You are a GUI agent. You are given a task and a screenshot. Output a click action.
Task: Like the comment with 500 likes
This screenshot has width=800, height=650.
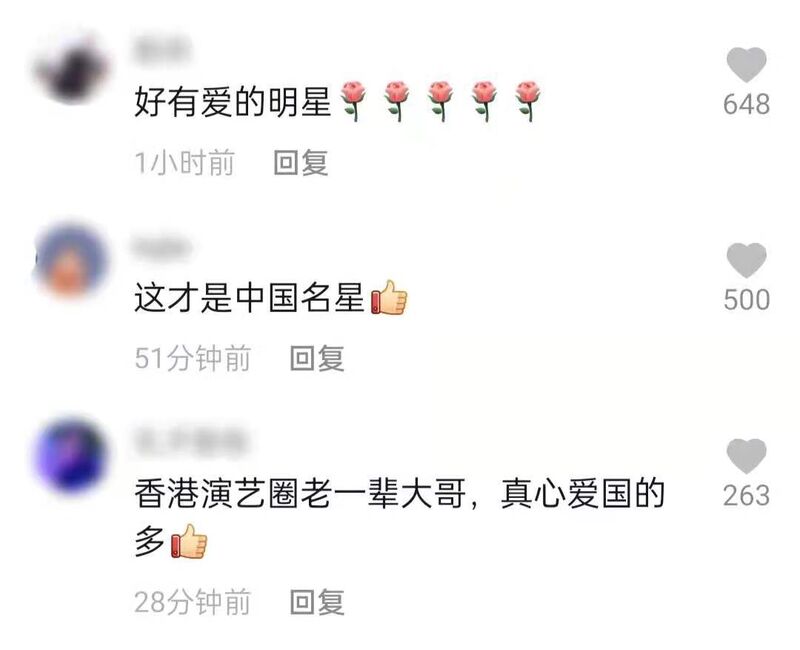(x=746, y=260)
